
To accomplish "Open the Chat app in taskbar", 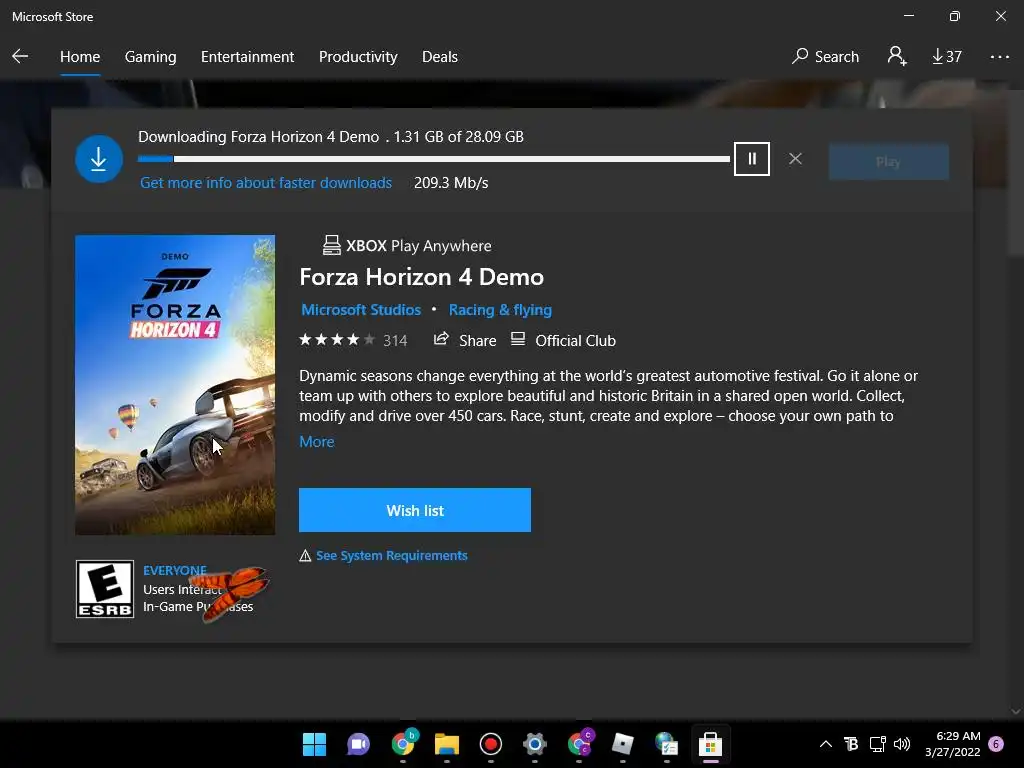I will tap(358, 744).
